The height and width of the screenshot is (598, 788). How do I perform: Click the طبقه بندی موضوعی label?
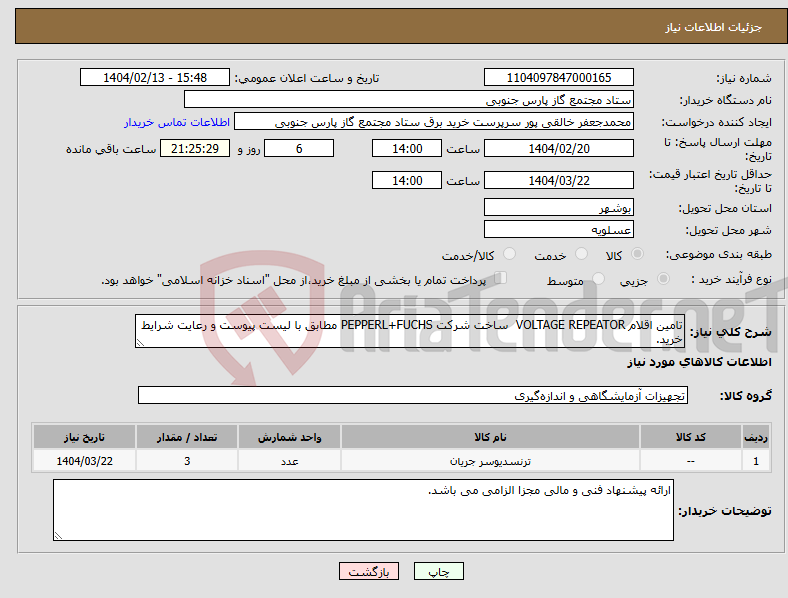click(719, 254)
